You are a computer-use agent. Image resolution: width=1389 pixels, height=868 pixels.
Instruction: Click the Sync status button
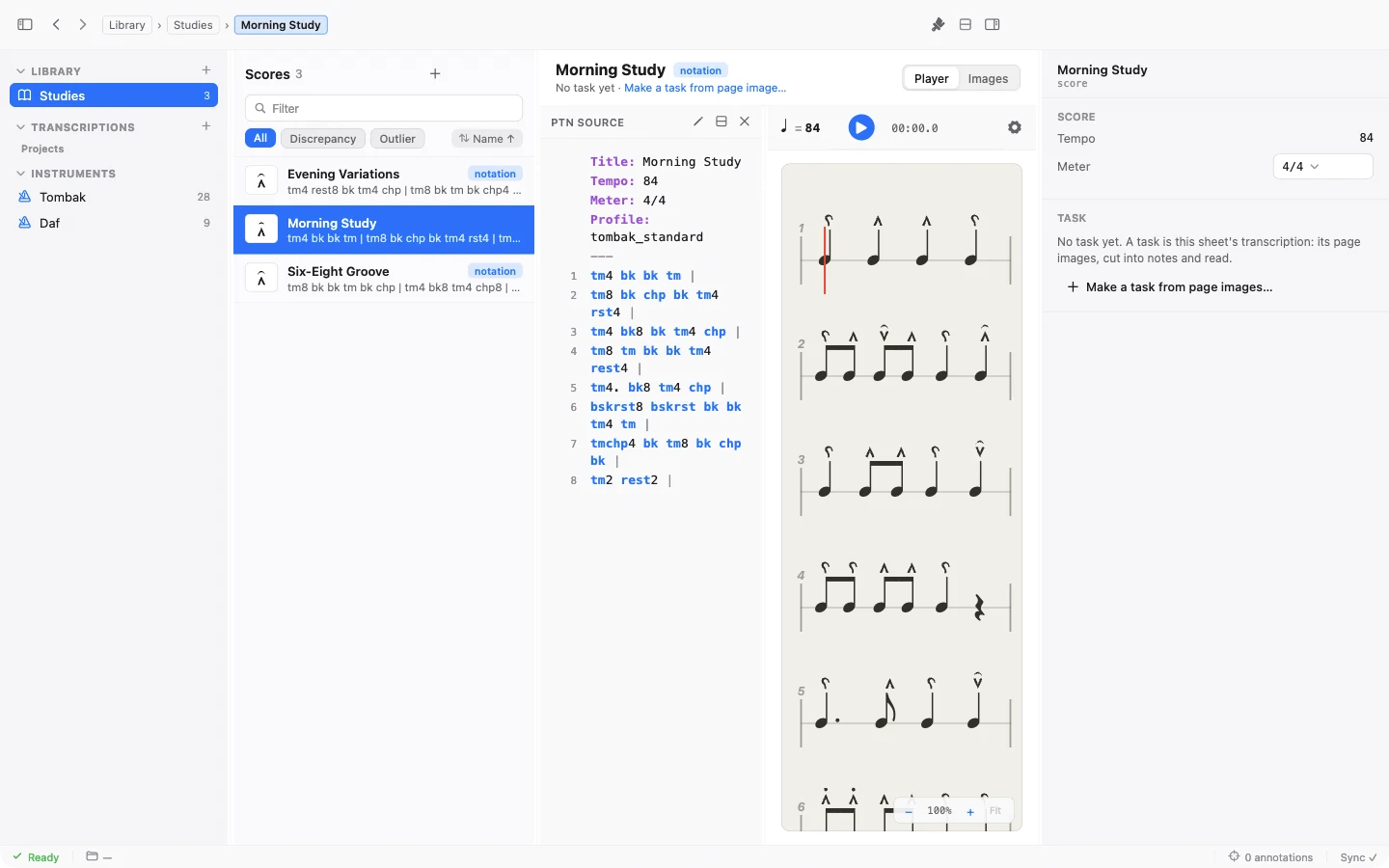click(x=1358, y=857)
